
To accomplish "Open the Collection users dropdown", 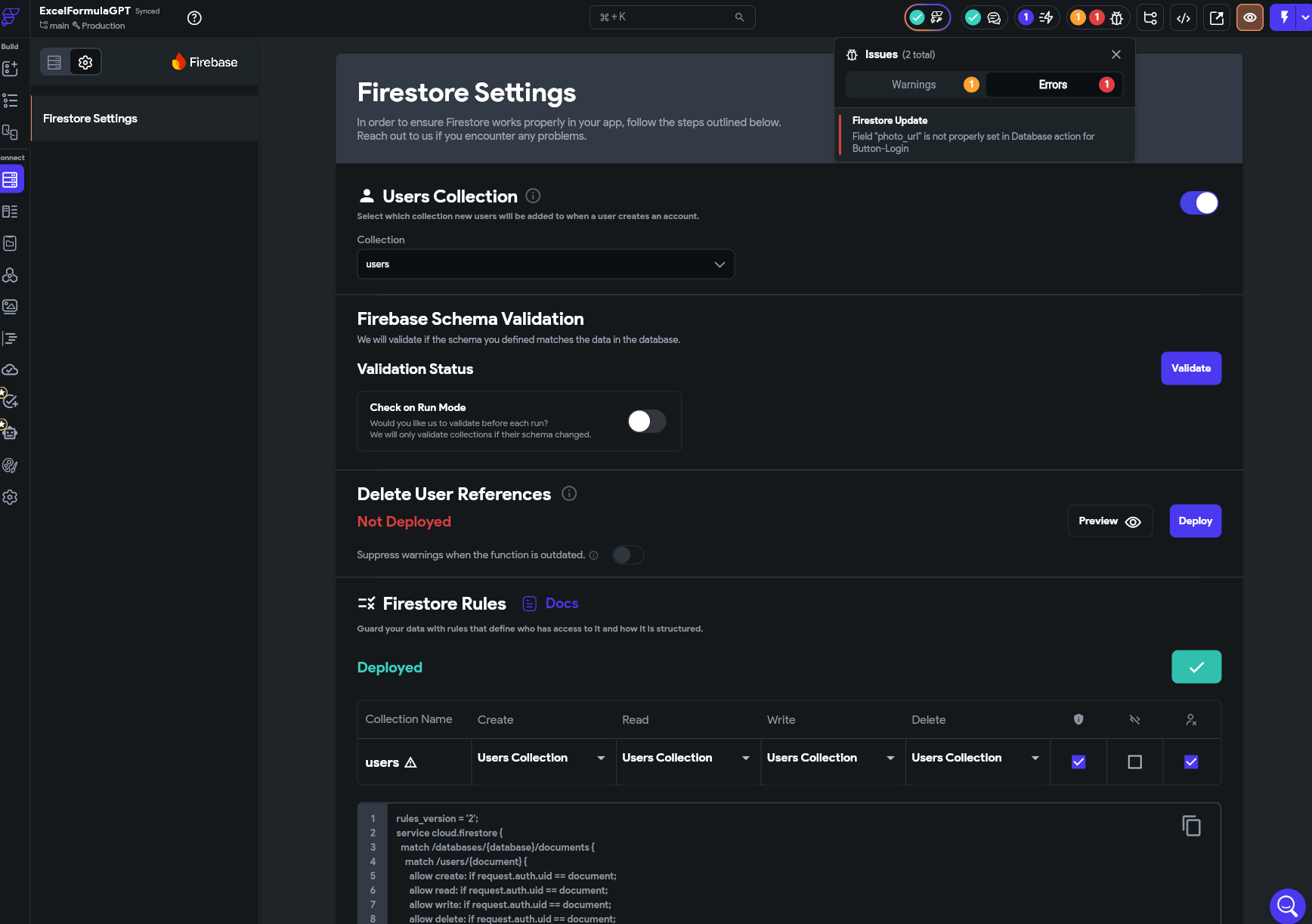I will click(x=546, y=264).
